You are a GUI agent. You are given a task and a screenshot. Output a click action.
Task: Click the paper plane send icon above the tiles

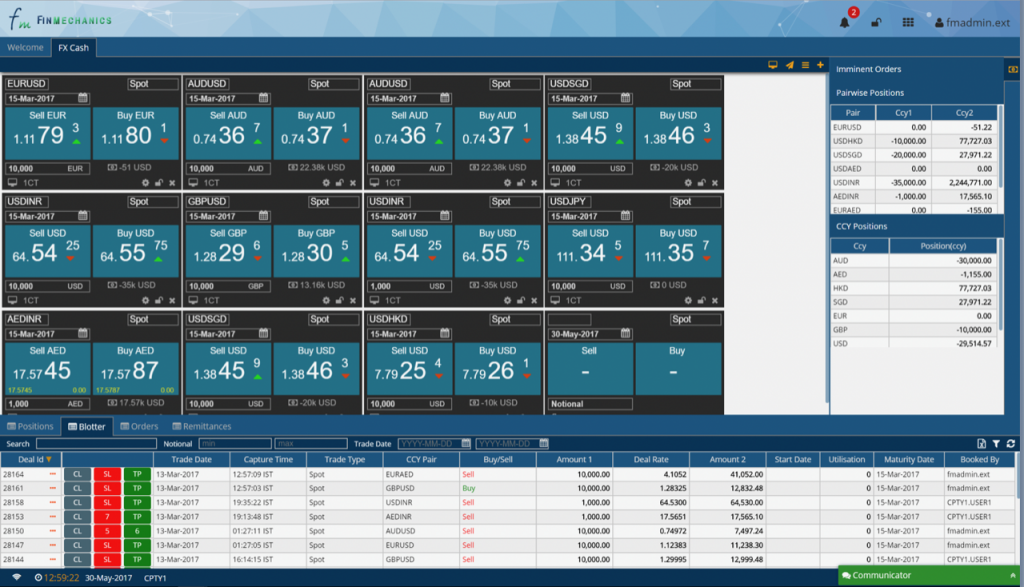click(x=789, y=64)
